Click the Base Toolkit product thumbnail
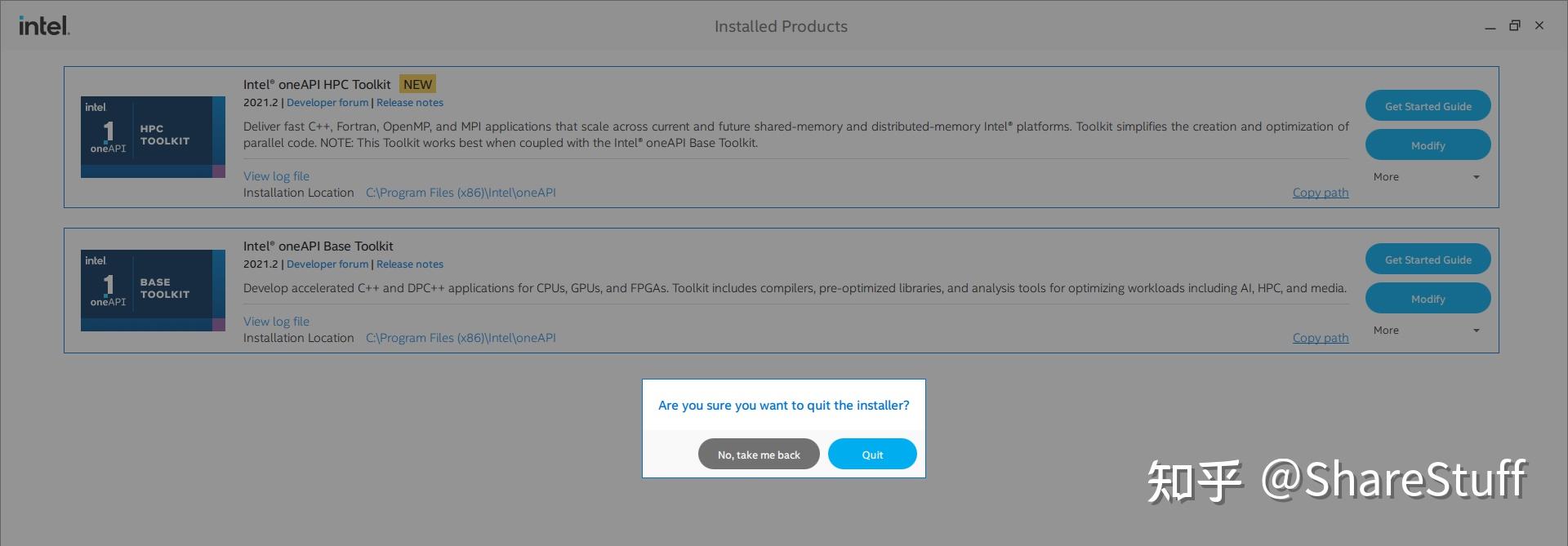 coord(153,291)
